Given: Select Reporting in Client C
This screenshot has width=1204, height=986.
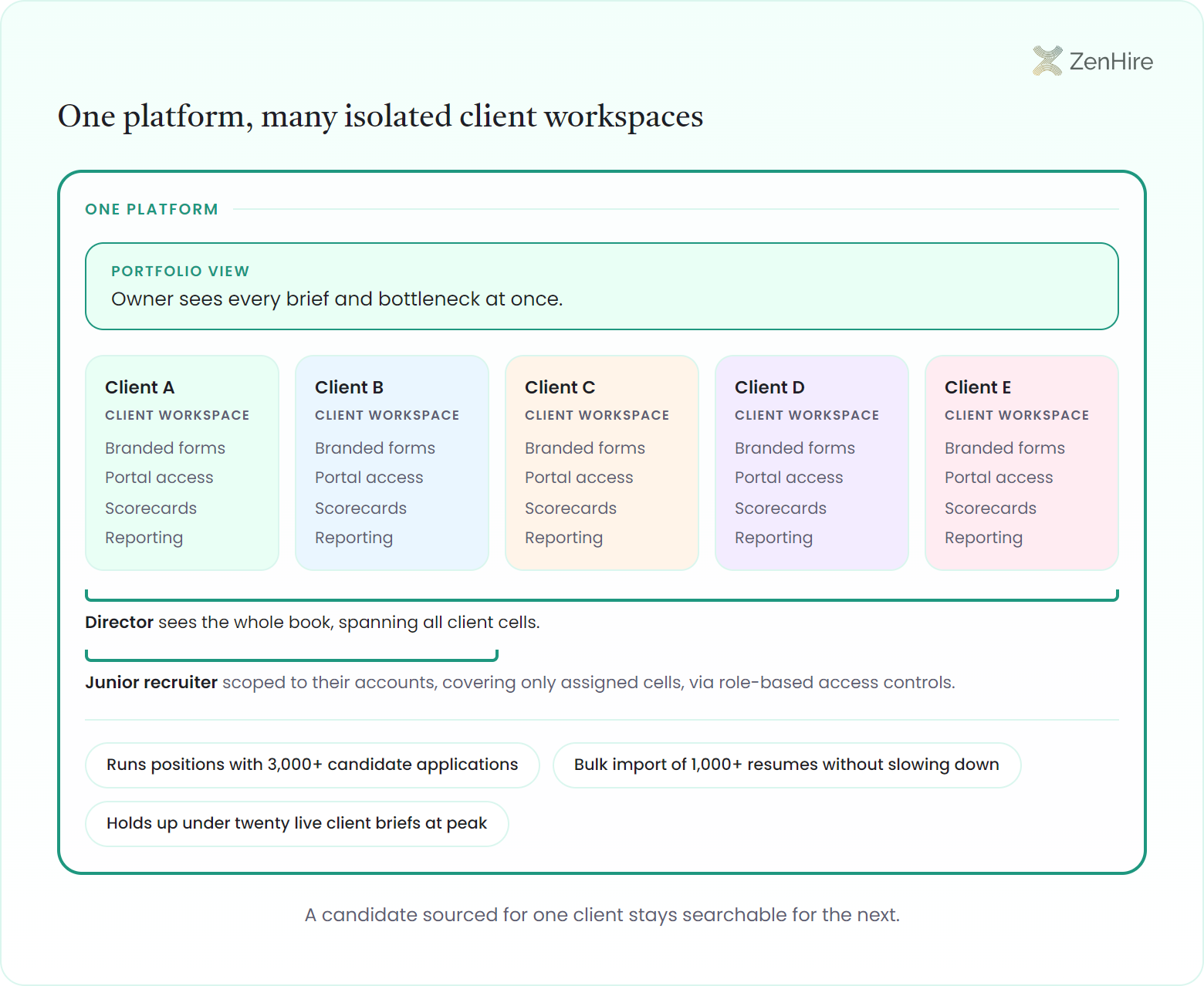Looking at the screenshot, I should (564, 539).
